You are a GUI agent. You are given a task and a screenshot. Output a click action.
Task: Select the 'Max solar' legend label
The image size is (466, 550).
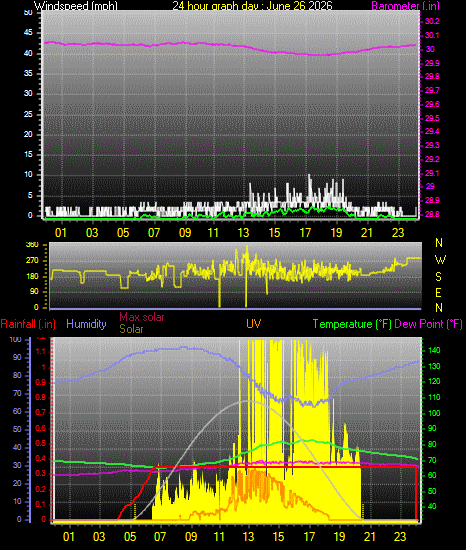tap(142, 317)
